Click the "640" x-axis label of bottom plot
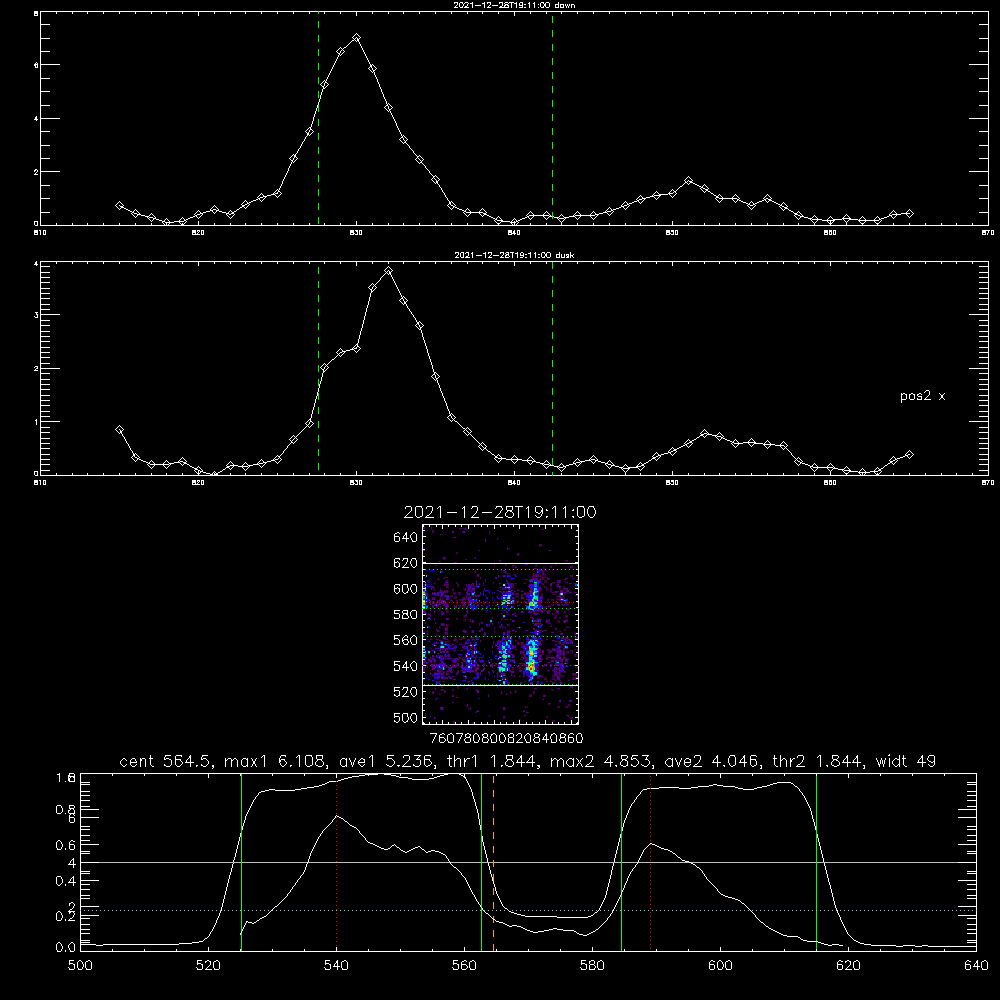1000x1000 pixels. 976,966
